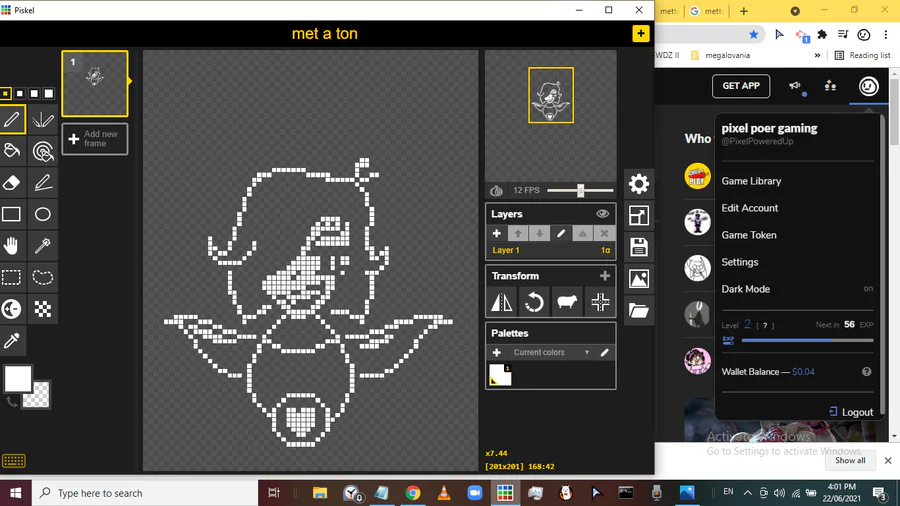Toggle onion skin button

(x=496, y=190)
